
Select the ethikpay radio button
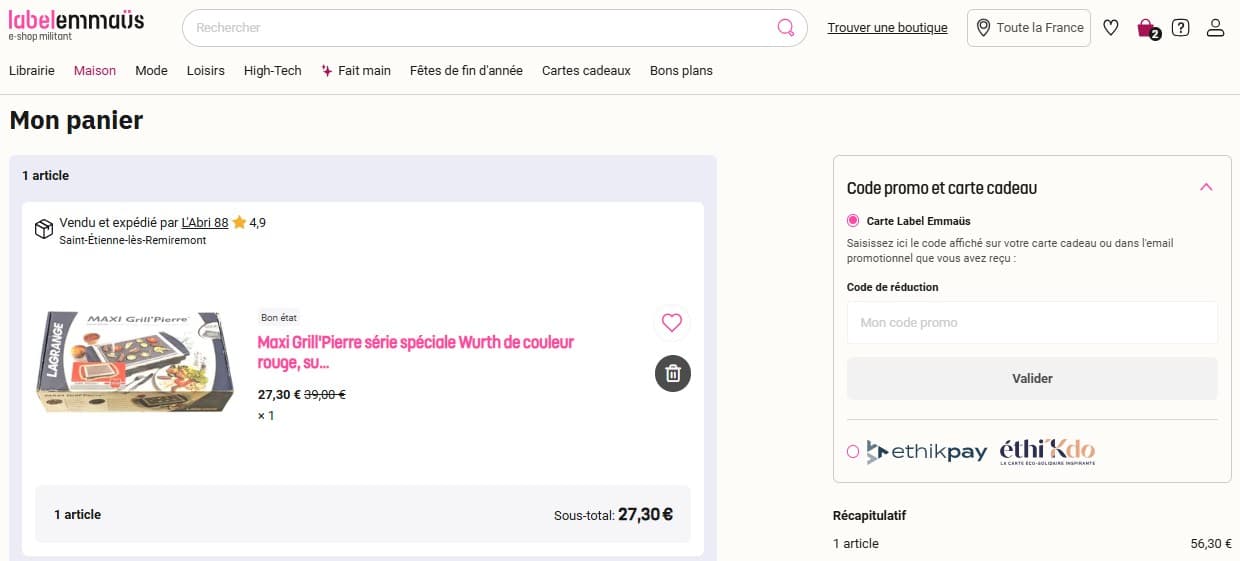(853, 452)
